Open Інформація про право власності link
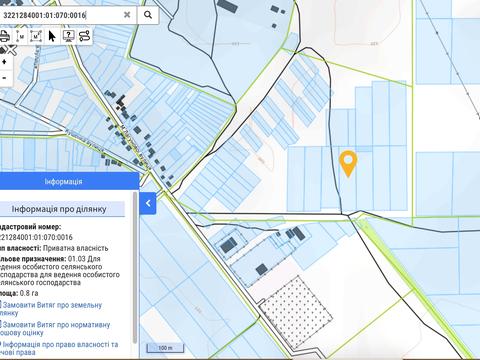The width and height of the screenshot is (480, 360). tap(59, 348)
